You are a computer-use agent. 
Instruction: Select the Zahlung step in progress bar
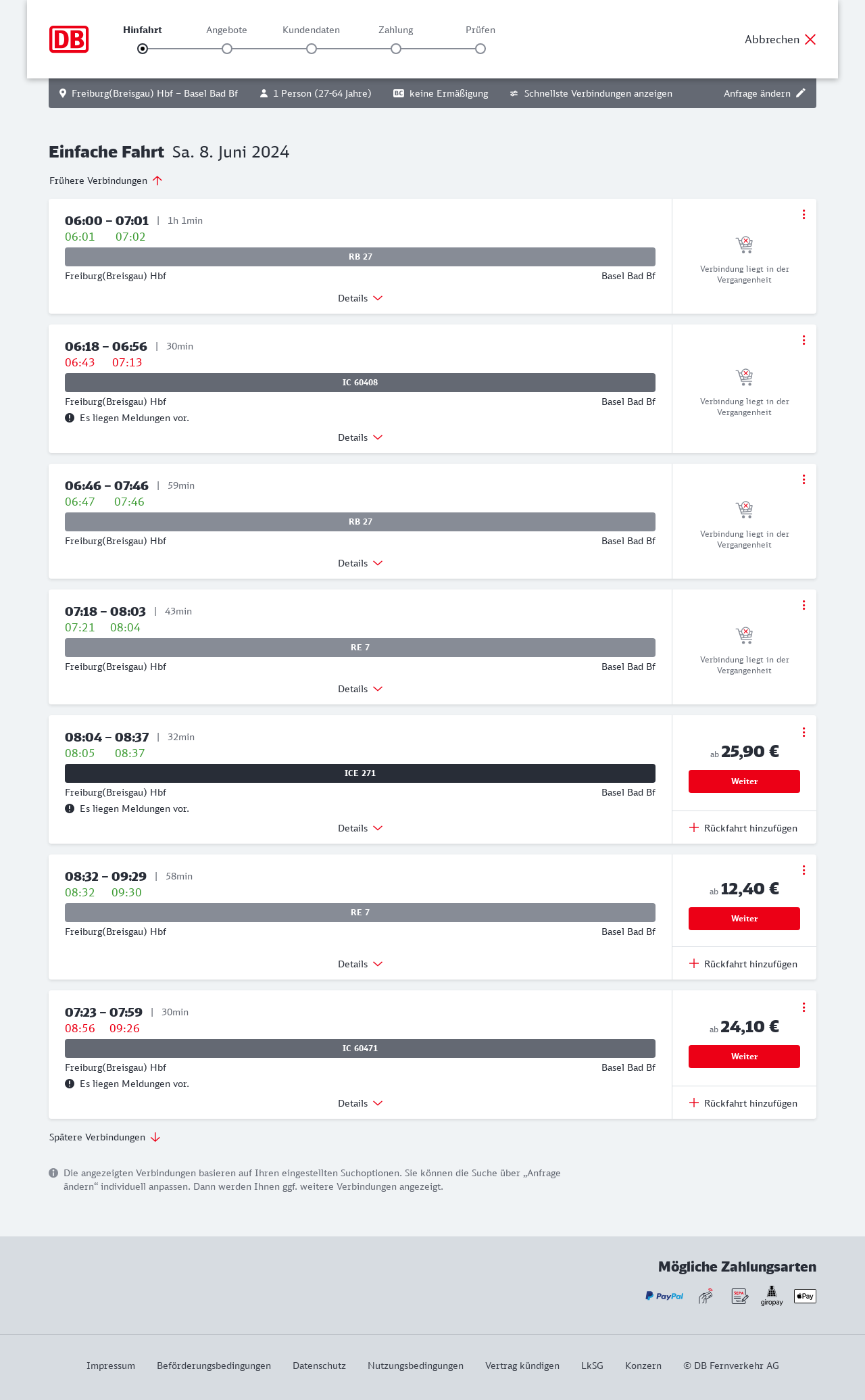pyautogui.click(x=396, y=48)
